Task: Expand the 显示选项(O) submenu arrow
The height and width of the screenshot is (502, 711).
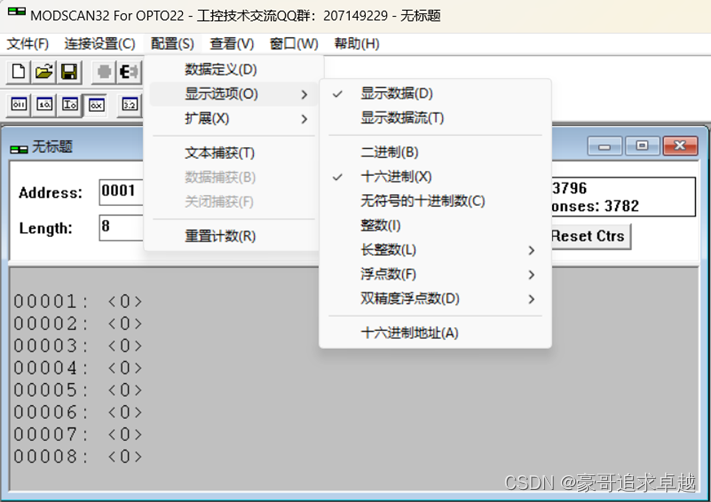Action: [304, 94]
